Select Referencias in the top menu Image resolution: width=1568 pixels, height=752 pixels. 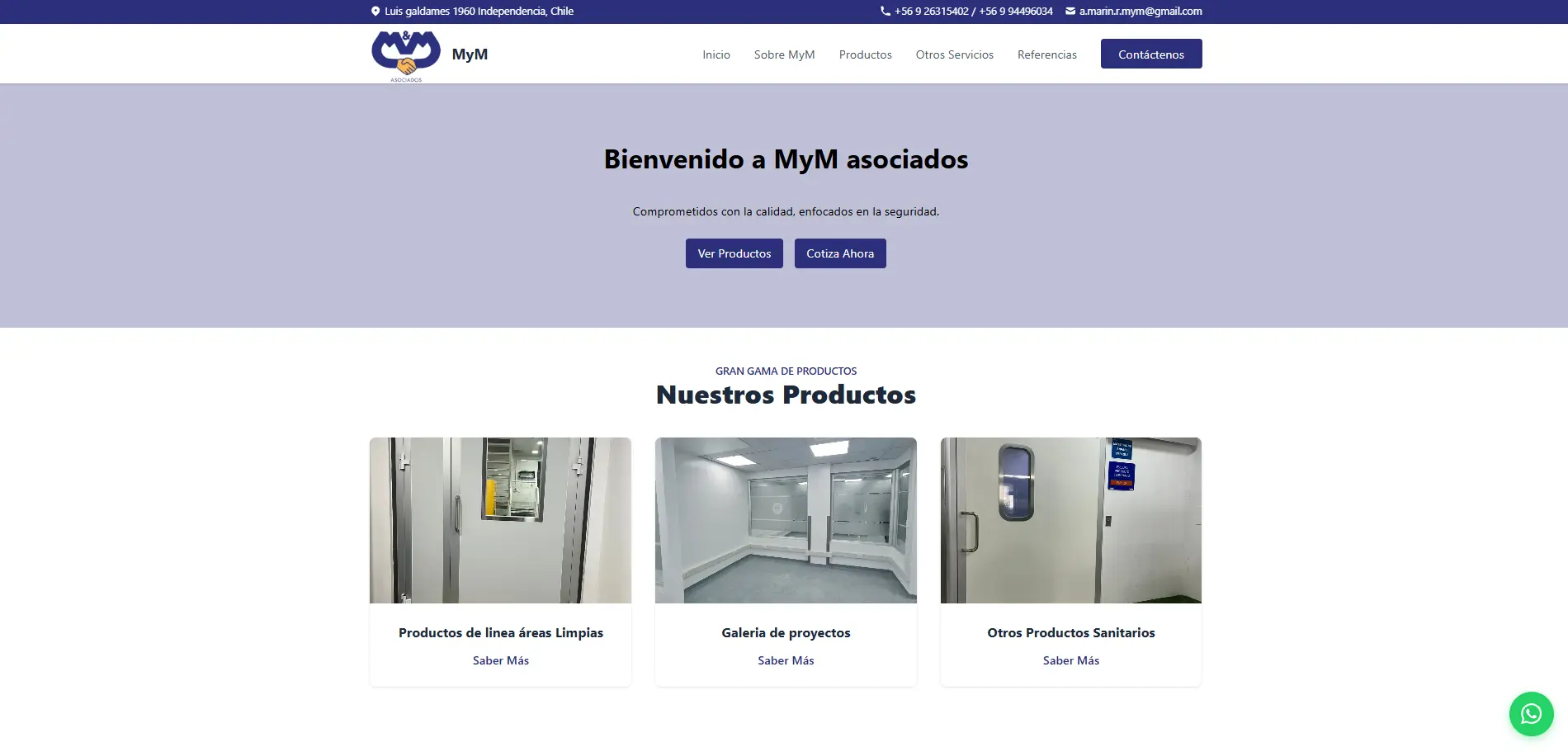pos(1047,54)
